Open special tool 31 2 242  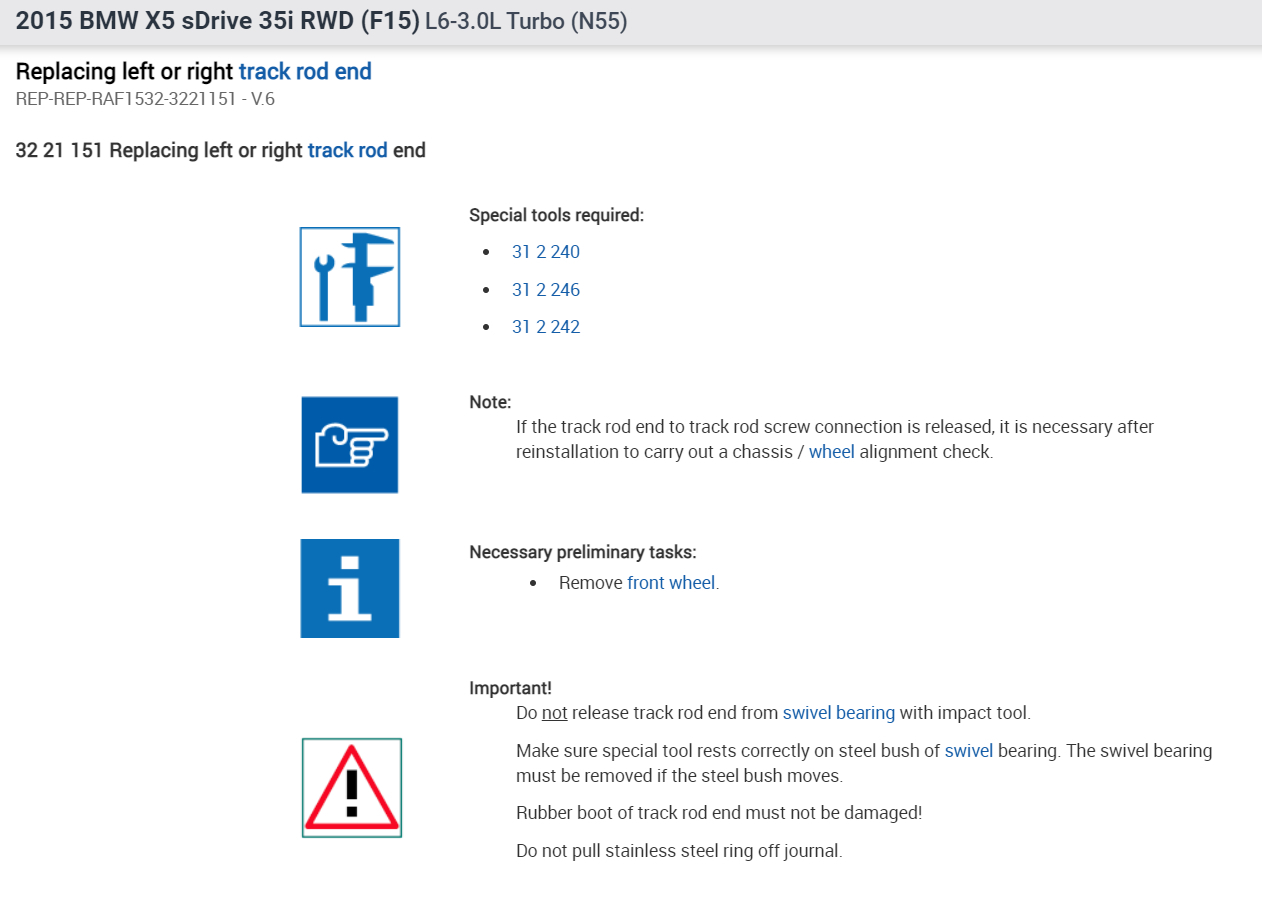(x=545, y=327)
